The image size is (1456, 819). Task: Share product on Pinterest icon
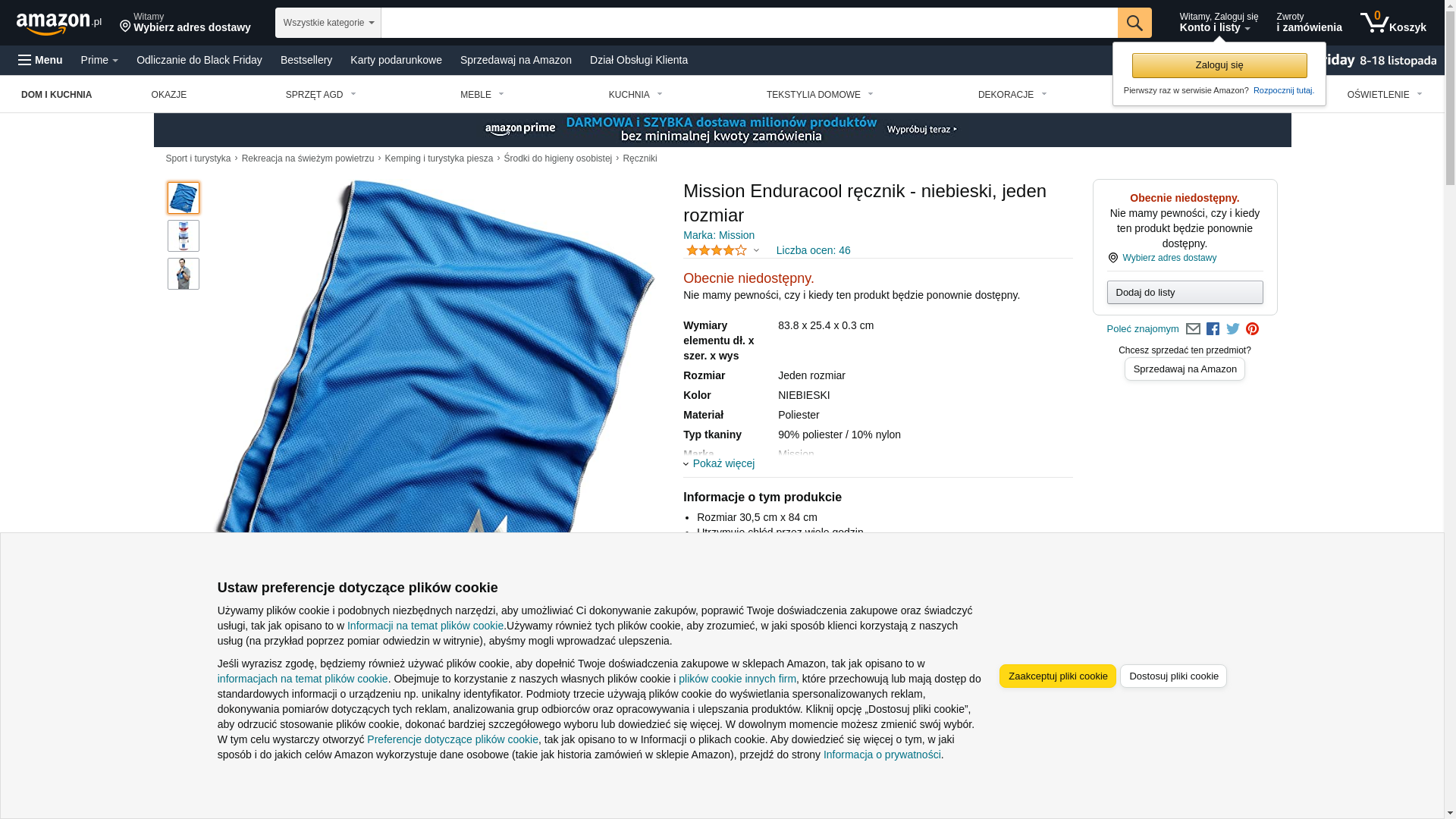tap(1252, 329)
